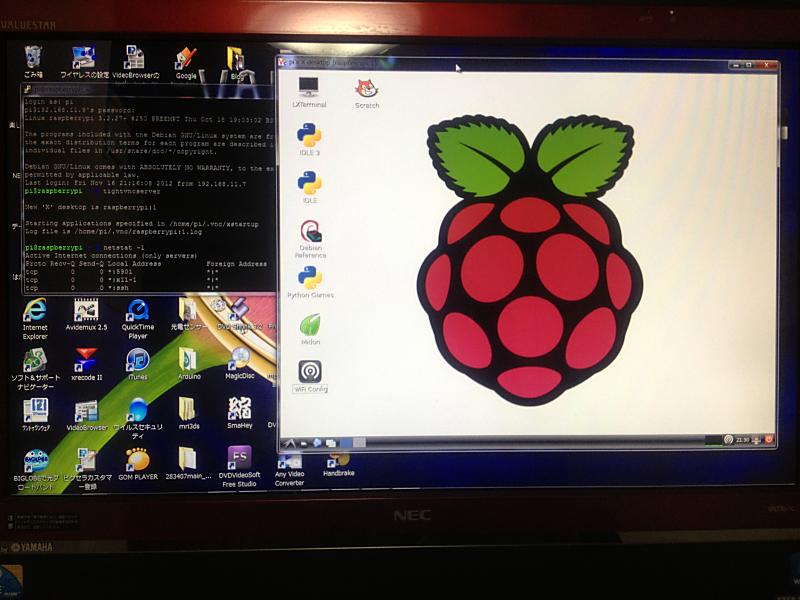Open the MagicDisc shortcut
Screen dimensions: 800x600
(x=240, y=363)
